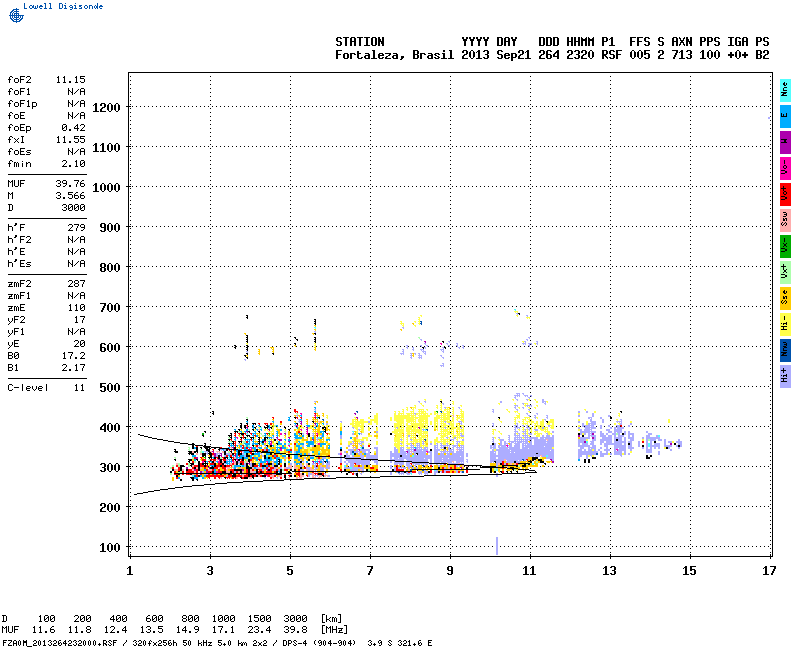
Task: Select the cyan NNE legend swatch
Action: tap(785, 90)
